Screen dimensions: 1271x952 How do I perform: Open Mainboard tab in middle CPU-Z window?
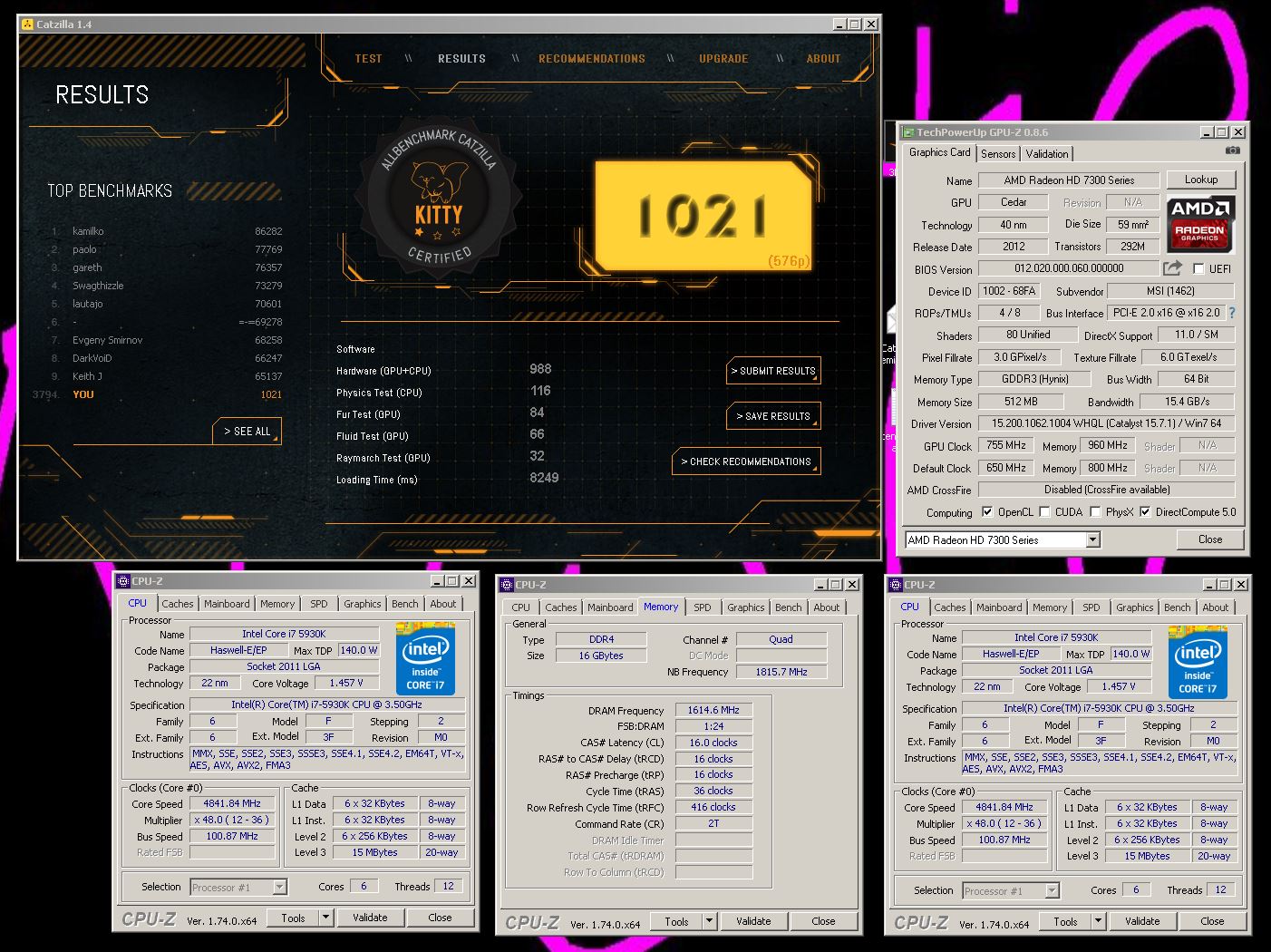(610, 607)
